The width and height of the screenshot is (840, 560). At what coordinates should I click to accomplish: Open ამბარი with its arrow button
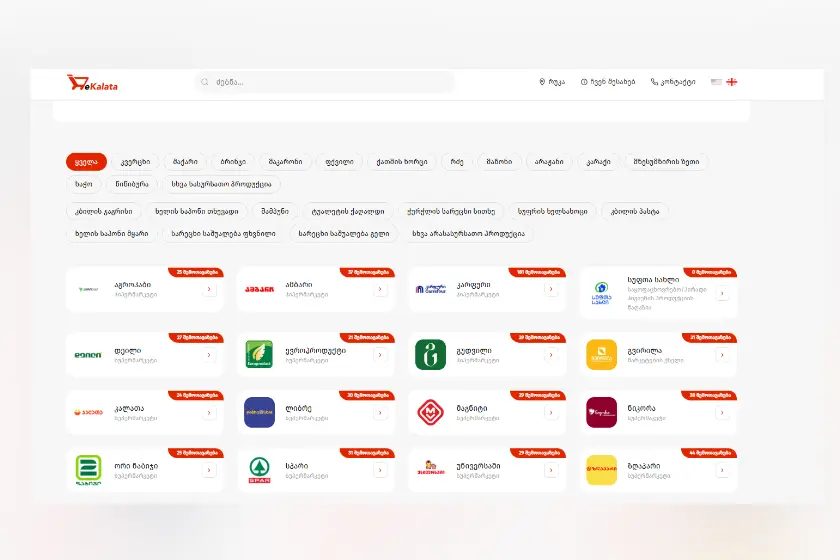pos(380,289)
